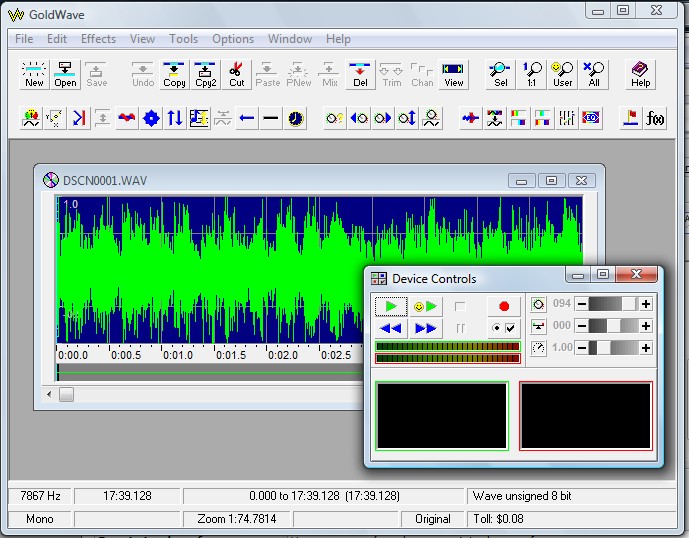This screenshot has width=689, height=538.
Task: Click the User zoom button
Action: tap(563, 74)
